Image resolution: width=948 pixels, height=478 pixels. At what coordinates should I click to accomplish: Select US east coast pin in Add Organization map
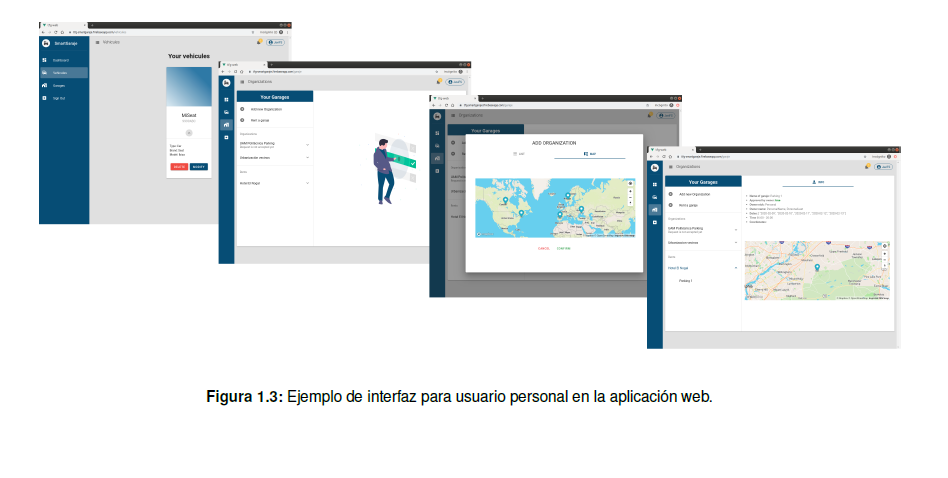tap(521, 213)
